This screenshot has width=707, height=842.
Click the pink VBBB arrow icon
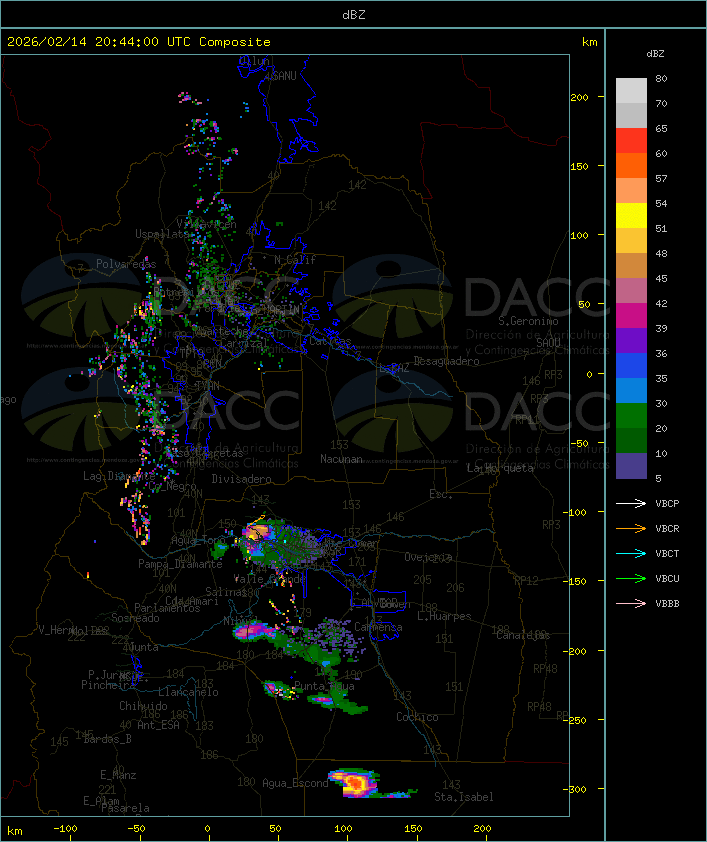tap(631, 603)
